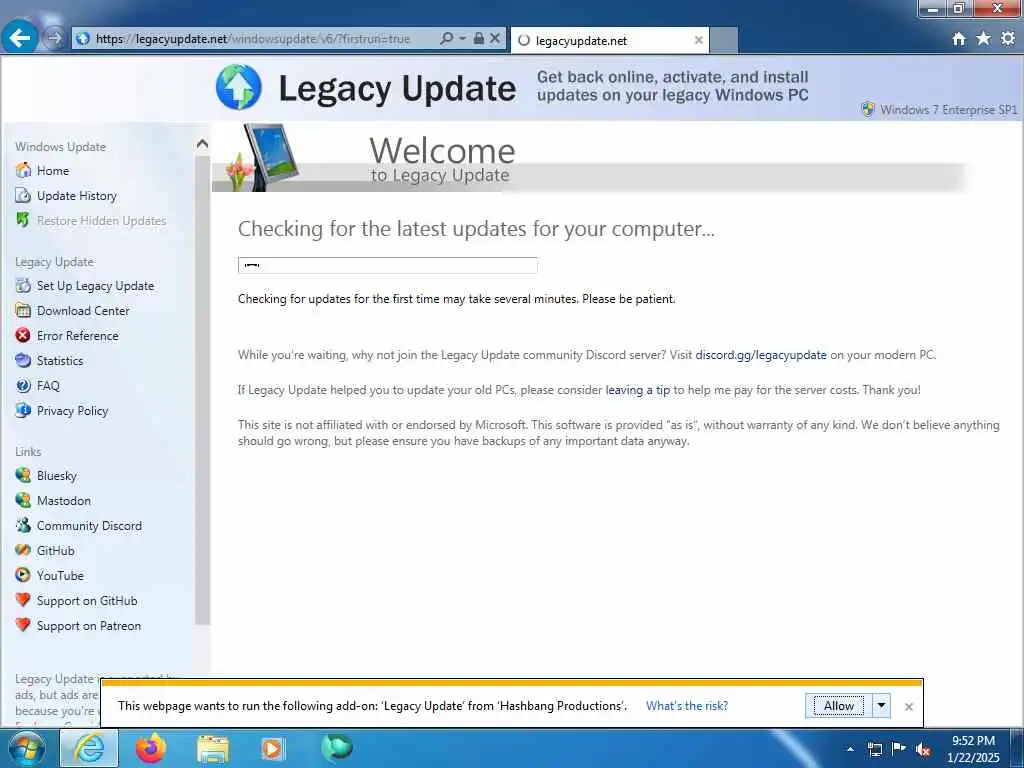This screenshot has width=1024, height=768.
Task: Click the stop loading X in address bar
Action: tap(495, 39)
